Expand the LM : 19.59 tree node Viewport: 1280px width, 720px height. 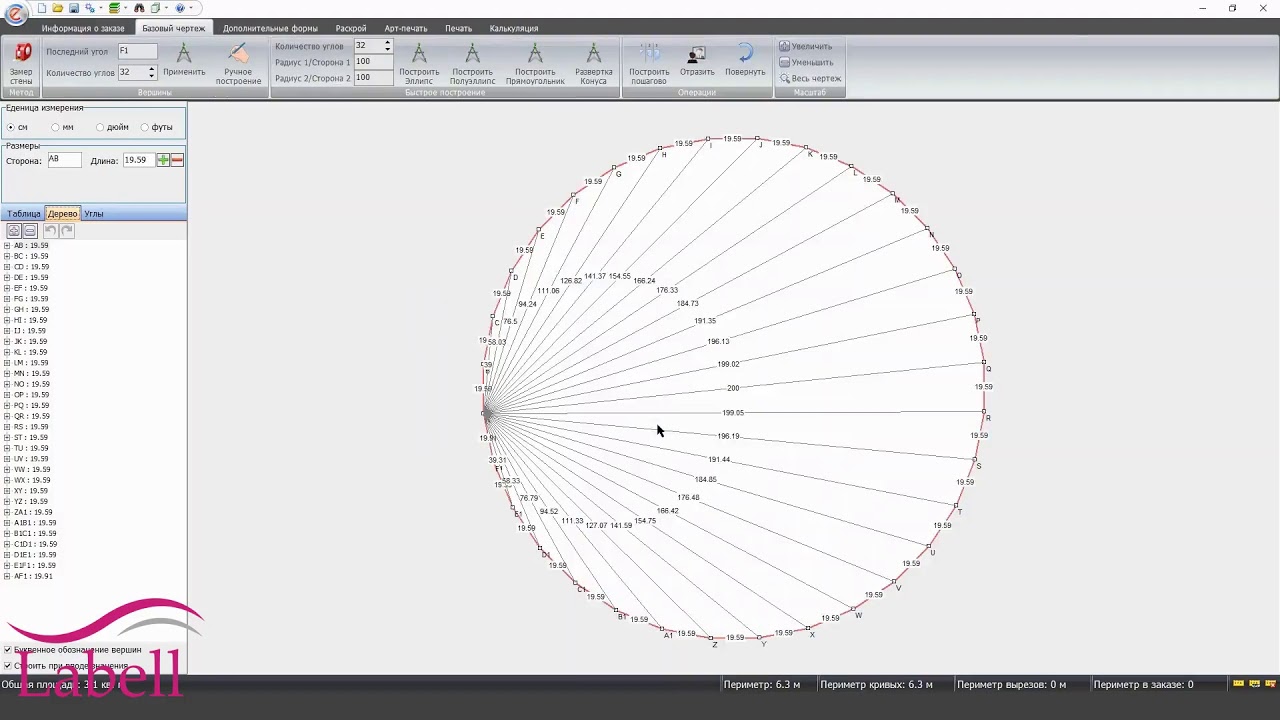(x=7, y=363)
